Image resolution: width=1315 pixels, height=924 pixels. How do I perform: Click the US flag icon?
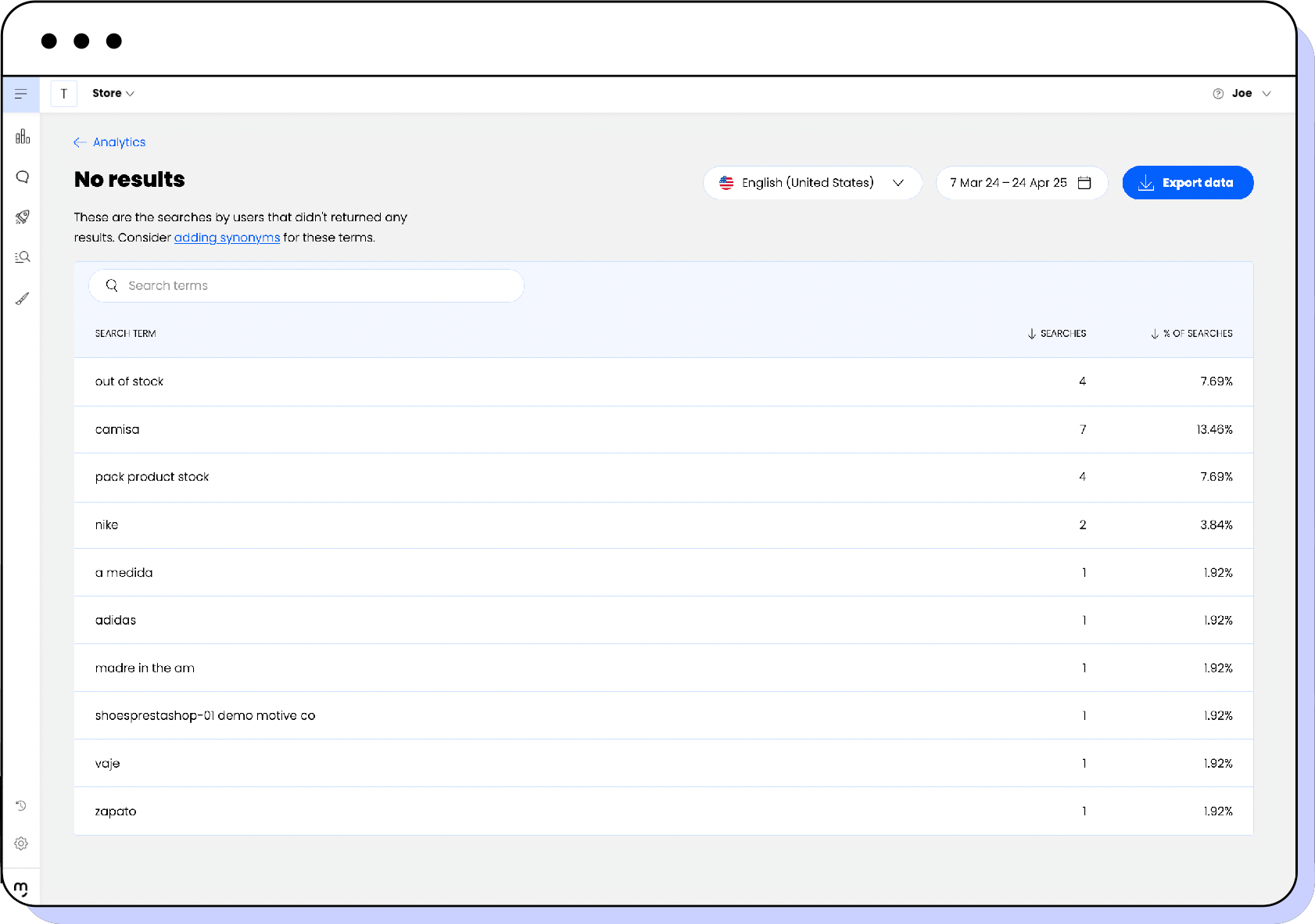[726, 183]
